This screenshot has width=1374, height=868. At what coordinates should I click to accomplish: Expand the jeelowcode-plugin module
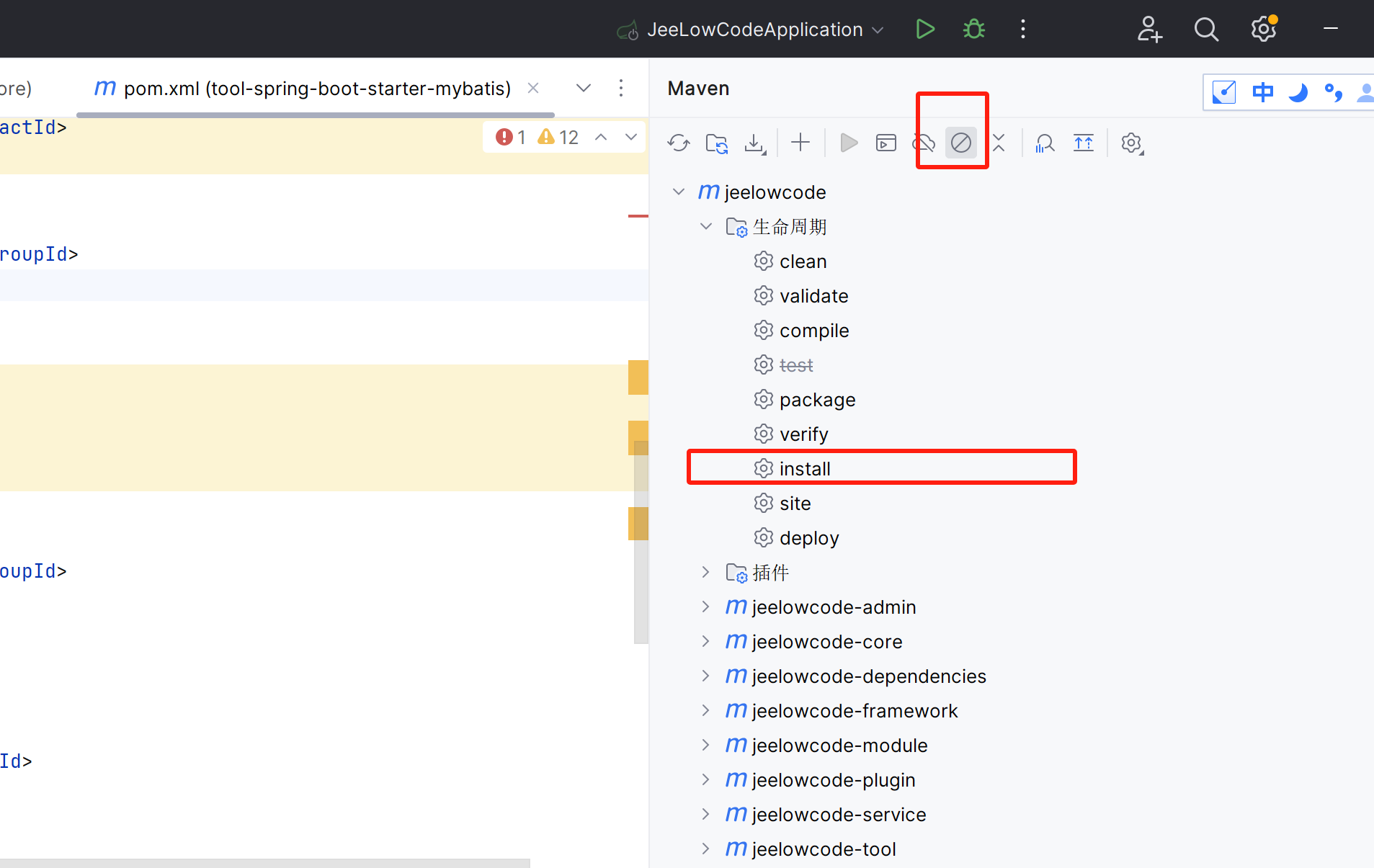click(705, 779)
